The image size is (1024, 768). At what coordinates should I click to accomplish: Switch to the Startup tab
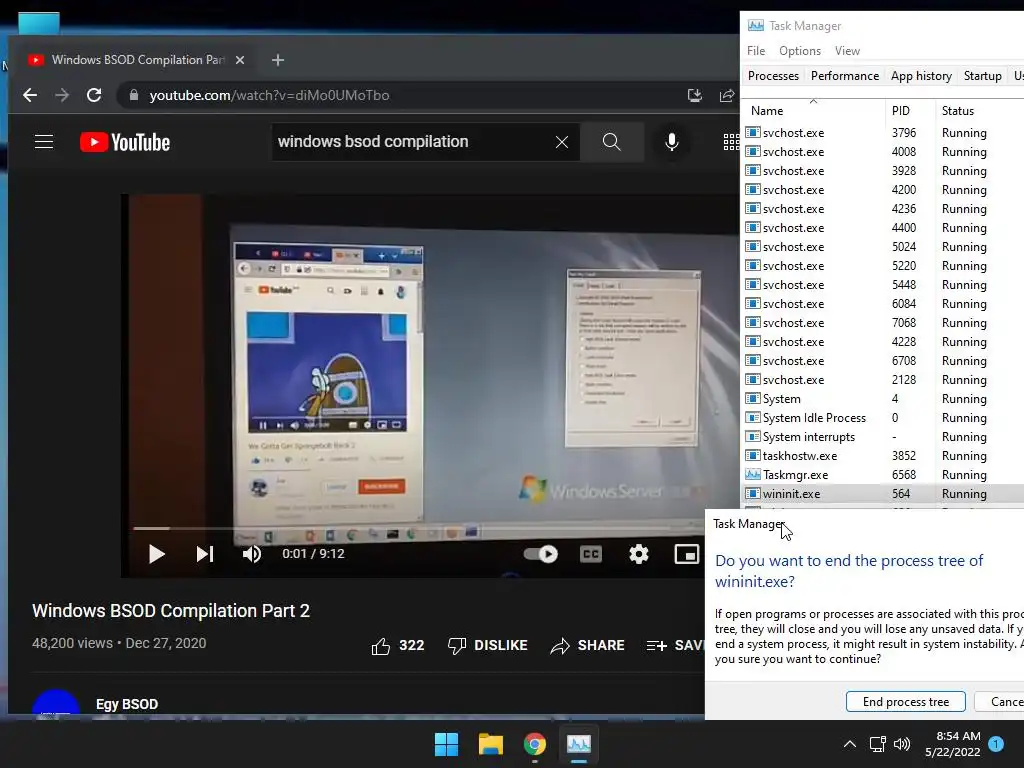982,76
